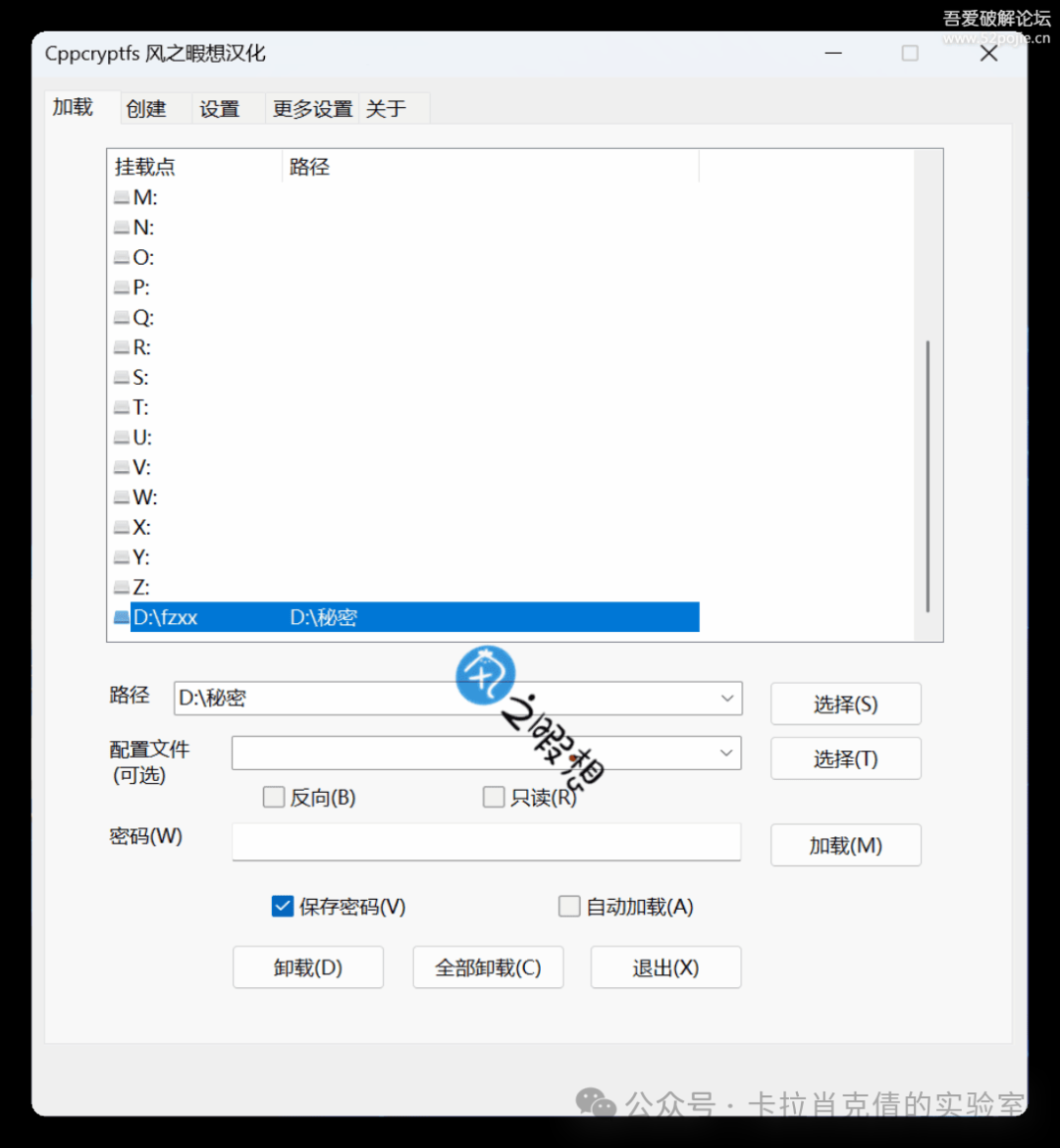Enable the 自动加载(A) auto-mount checkbox
This screenshot has width=1060, height=1148.
(x=569, y=907)
